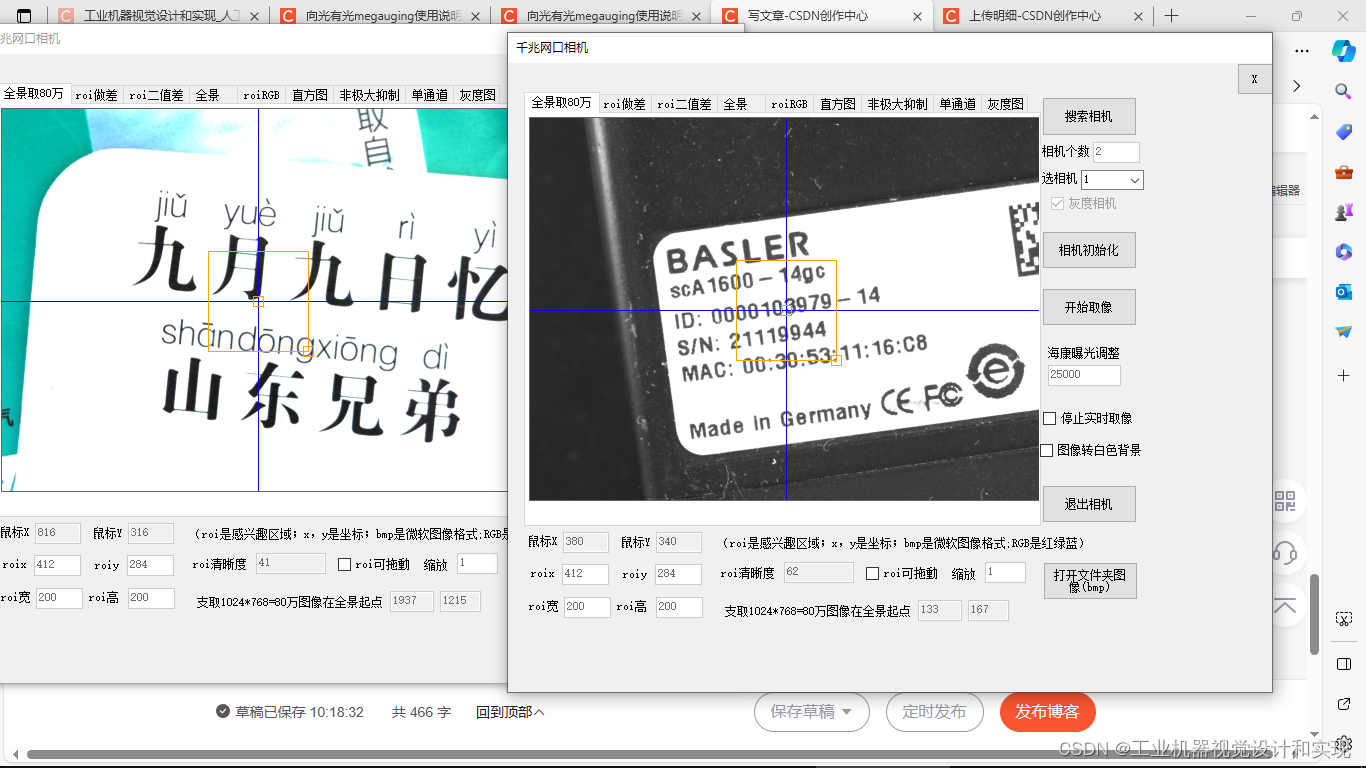The width and height of the screenshot is (1366, 768).
Task: Select 直方图 tab in front dialog
Action: 839,104
